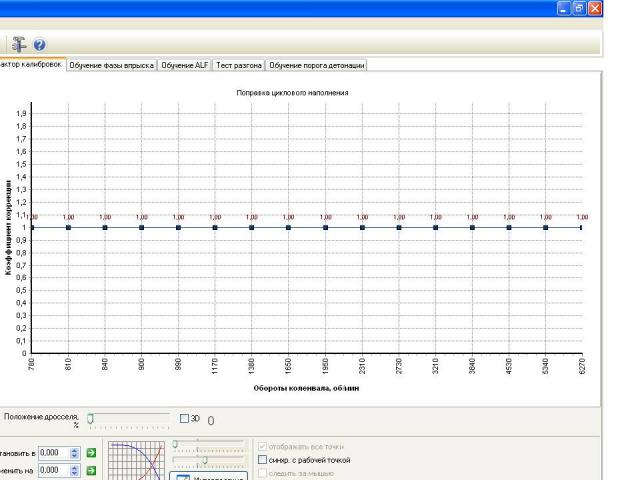
Task: Enable 'синхр. с рабочей точкой' checkbox
Action: [x=262, y=460]
